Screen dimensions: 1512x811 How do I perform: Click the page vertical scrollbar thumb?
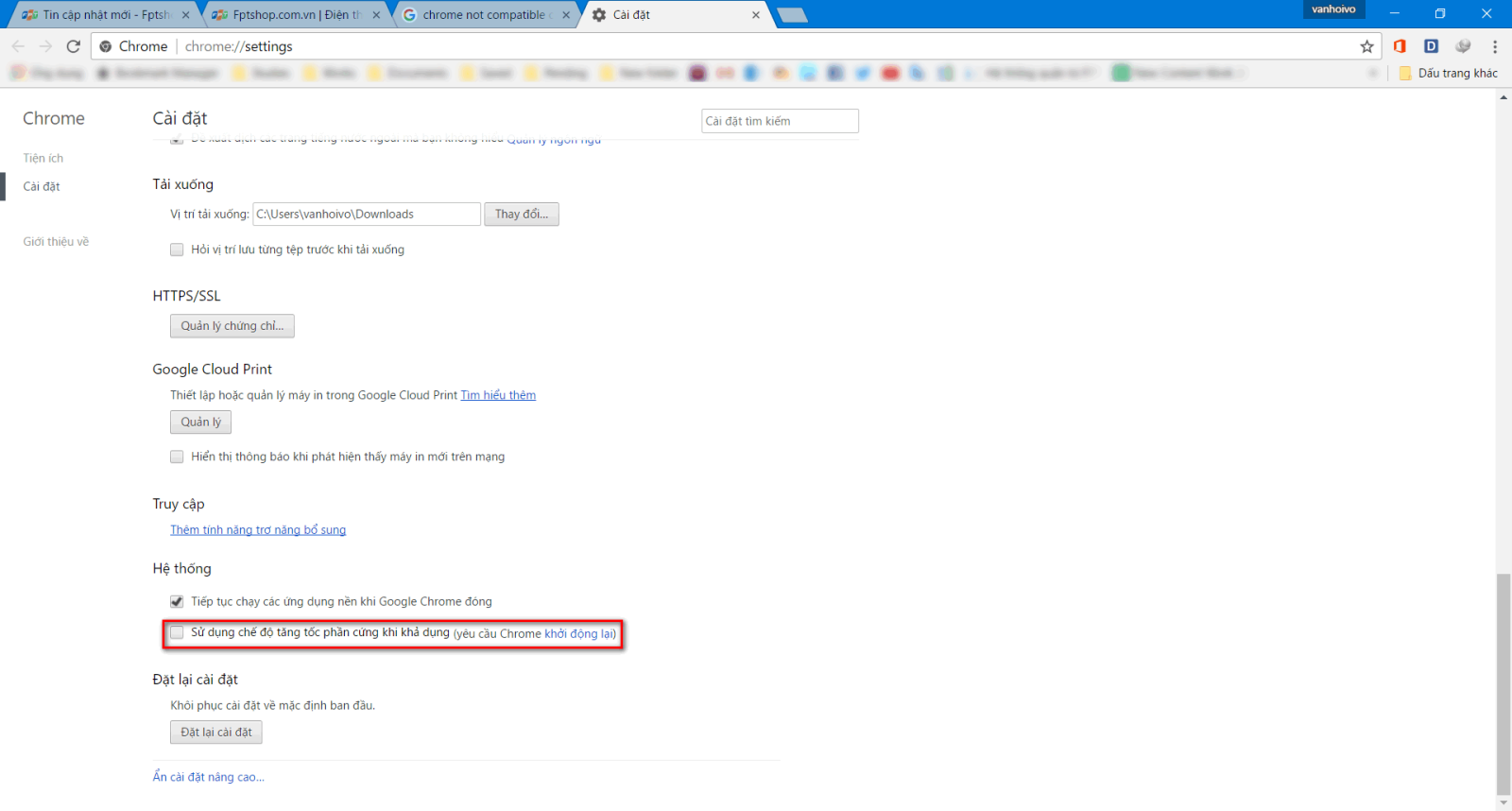point(1503,685)
